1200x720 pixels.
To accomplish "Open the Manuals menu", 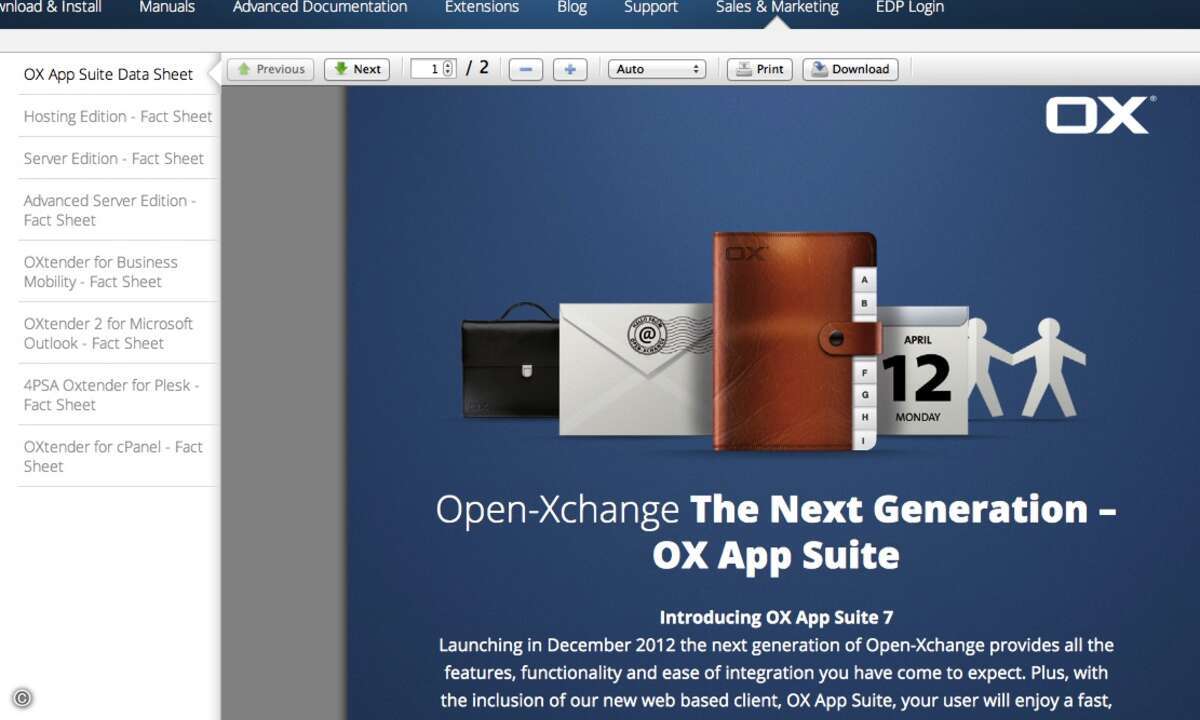I will [x=167, y=8].
